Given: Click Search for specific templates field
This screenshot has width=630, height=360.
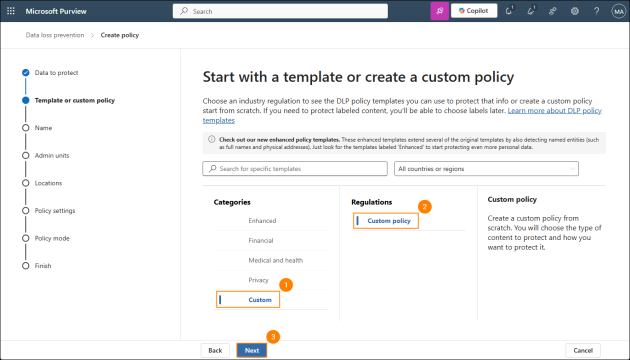Looking at the screenshot, I should [x=295, y=169].
